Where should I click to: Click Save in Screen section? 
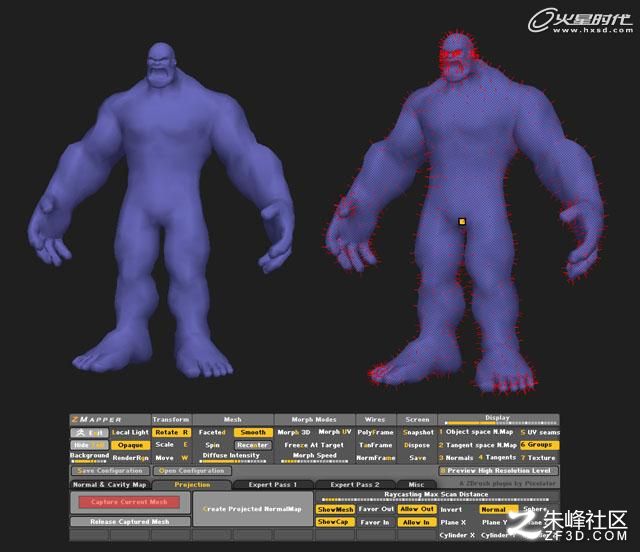pyautogui.click(x=417, y=458)
